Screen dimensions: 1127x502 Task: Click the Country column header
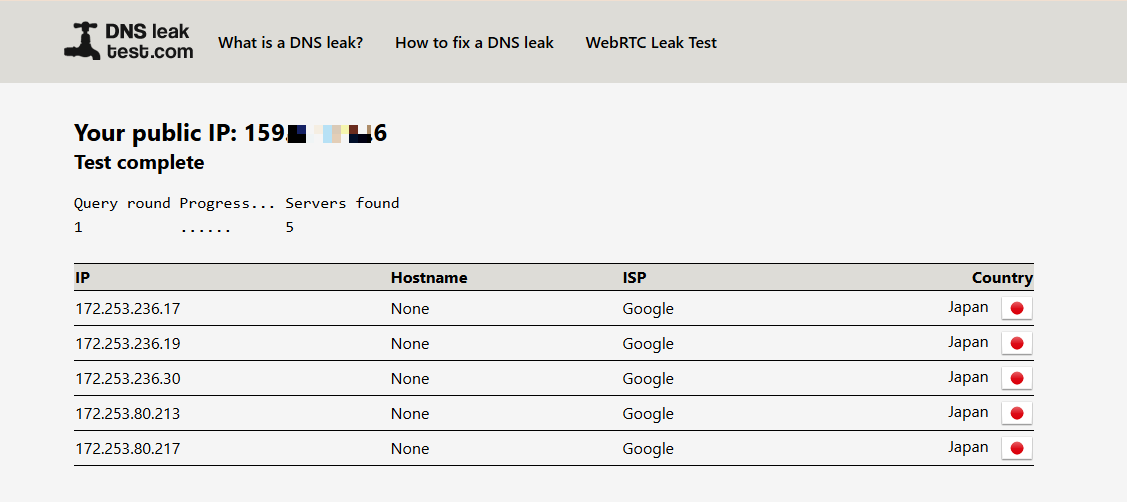pyautogui.click(x=1002, y=278)
